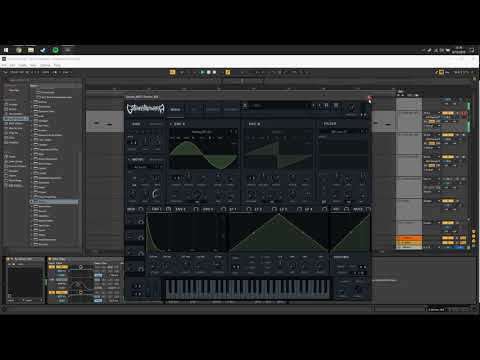Click the Stop button in transport
Viewport: 480px width, 360px height.
(x=208, y=72)
